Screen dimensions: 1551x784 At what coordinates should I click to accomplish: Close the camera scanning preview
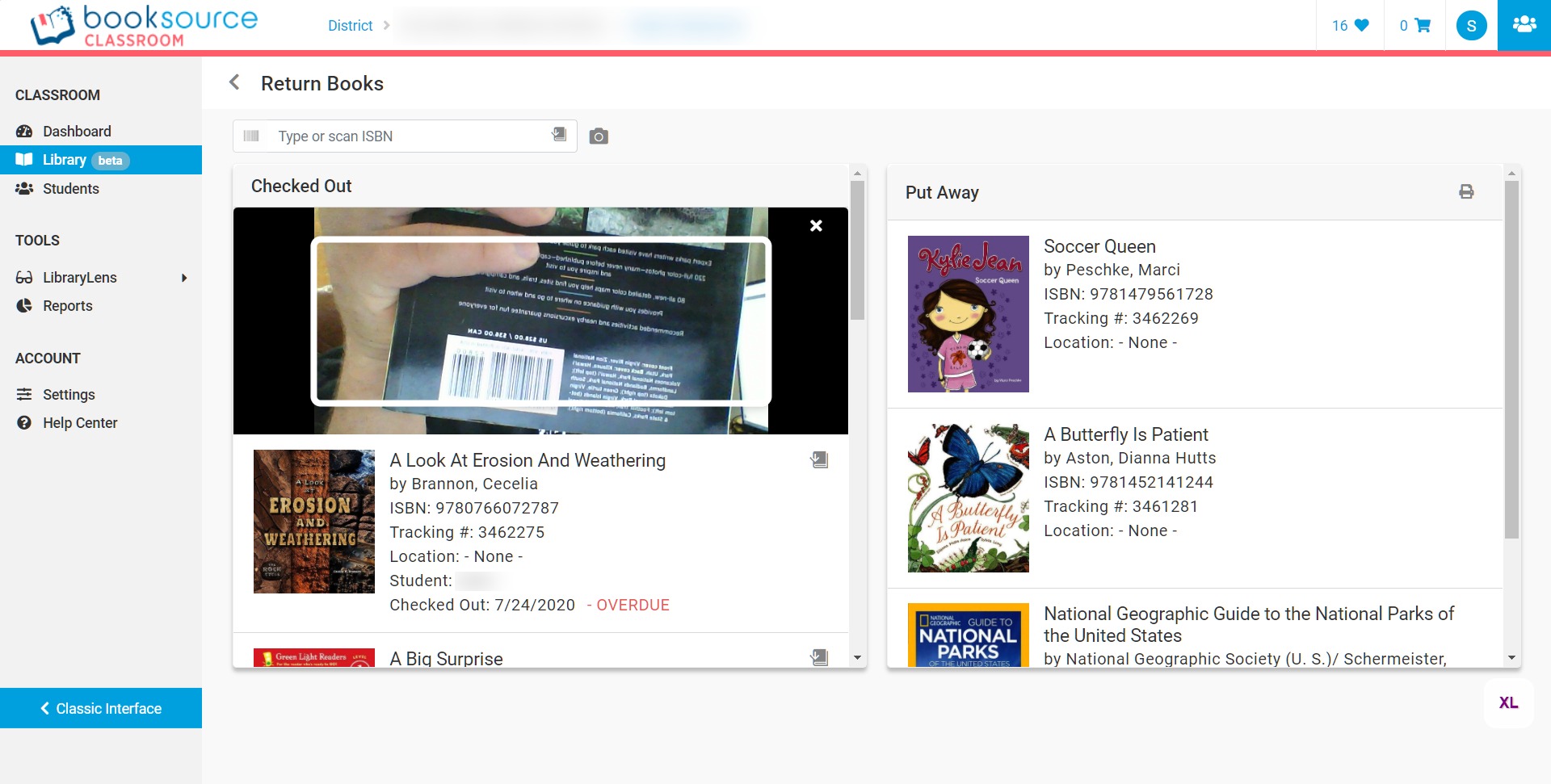click(x=816, y=226)
